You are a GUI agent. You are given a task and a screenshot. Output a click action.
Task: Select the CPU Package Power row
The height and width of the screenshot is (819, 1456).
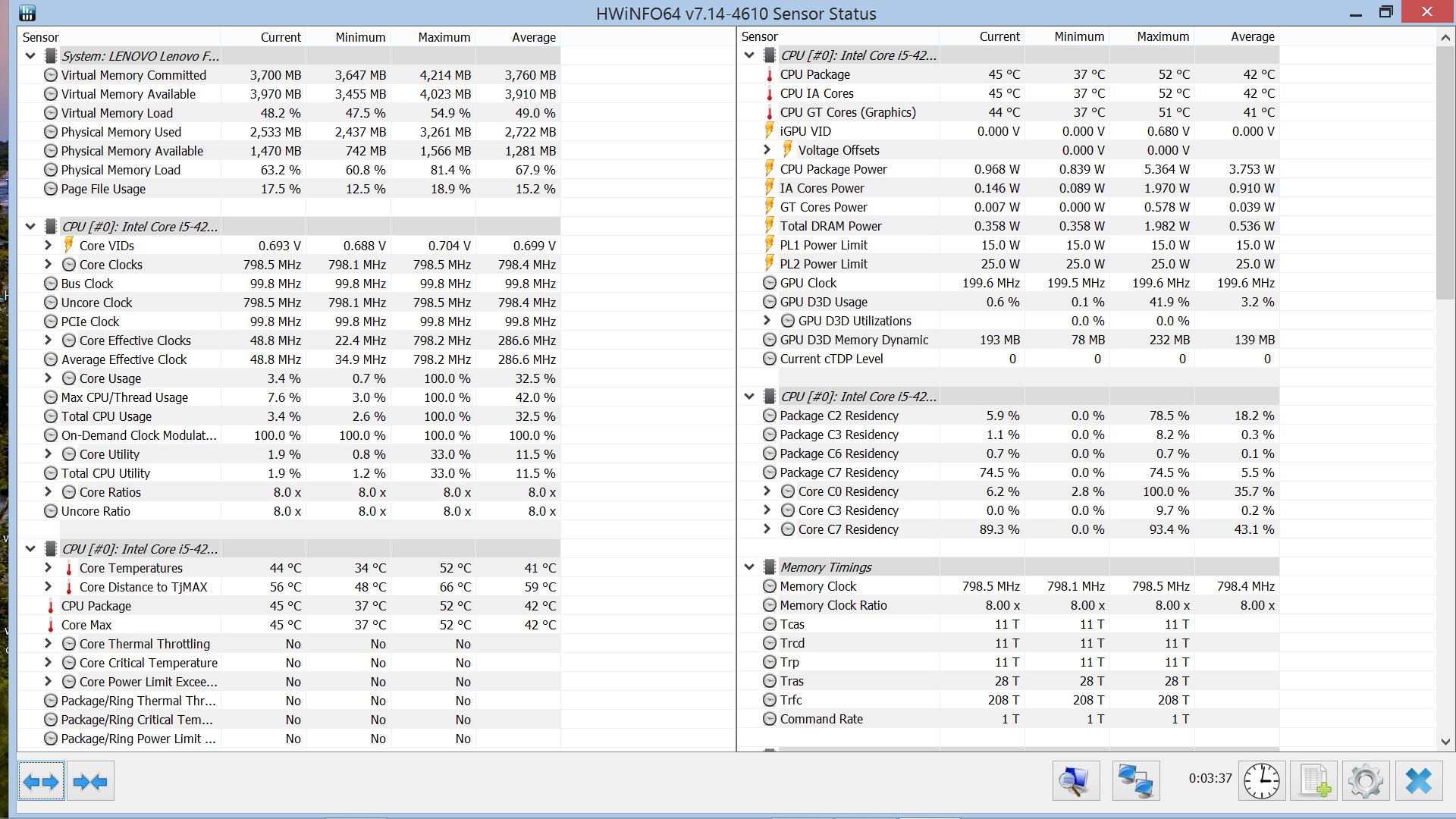pos(1008,169)
